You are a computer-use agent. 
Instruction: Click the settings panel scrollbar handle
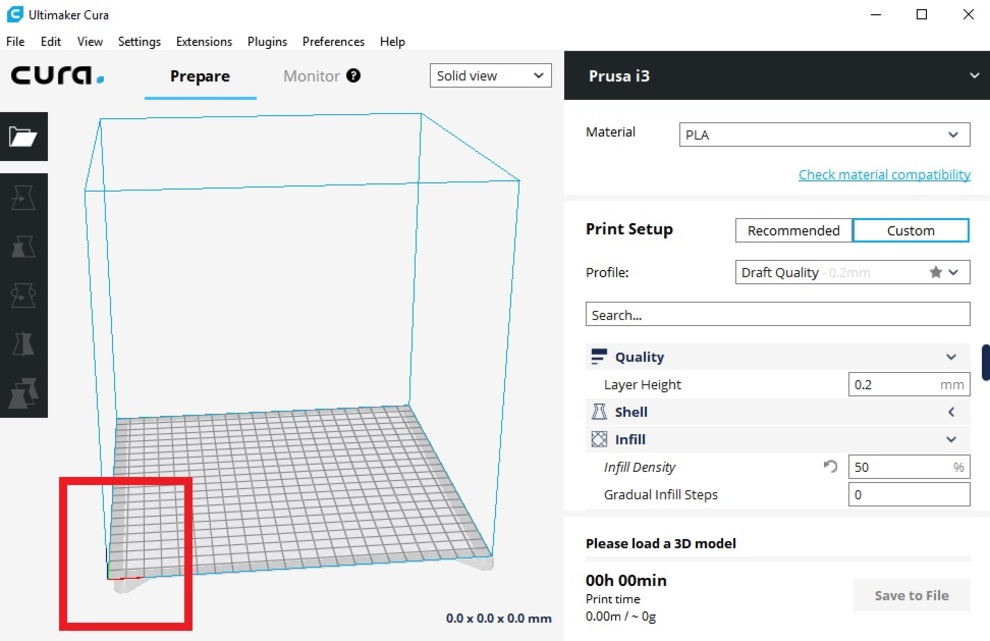point(985,362)
